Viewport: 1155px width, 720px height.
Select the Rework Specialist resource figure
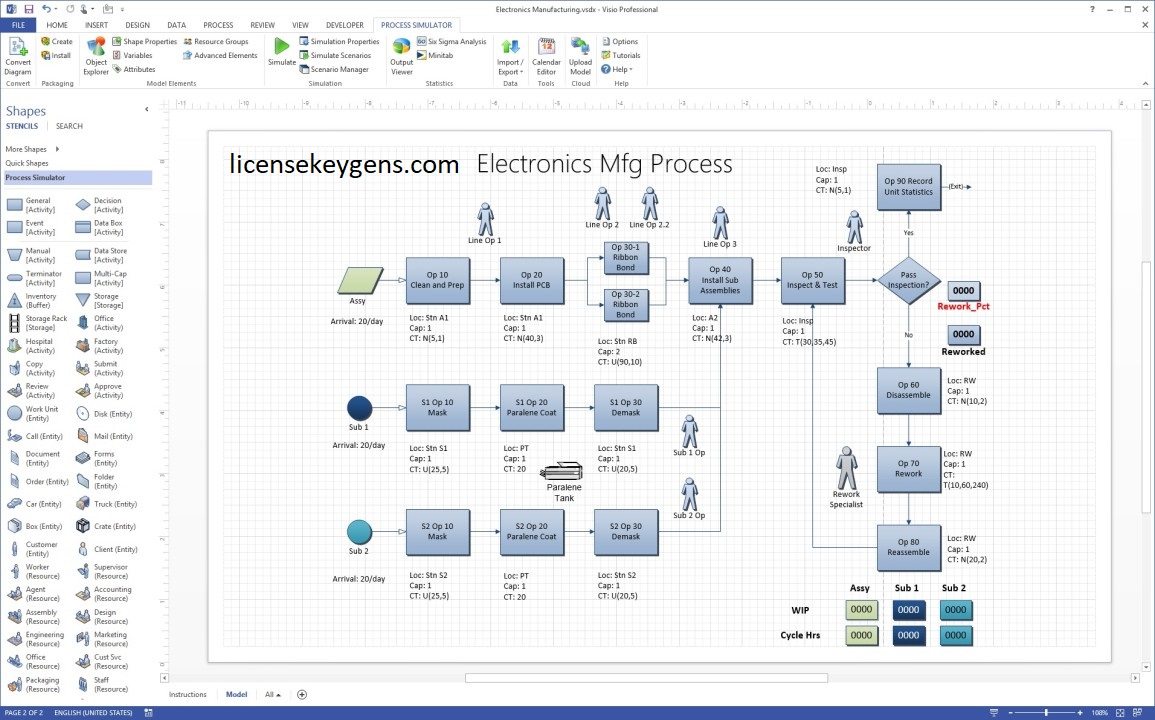tap(847, 467)
